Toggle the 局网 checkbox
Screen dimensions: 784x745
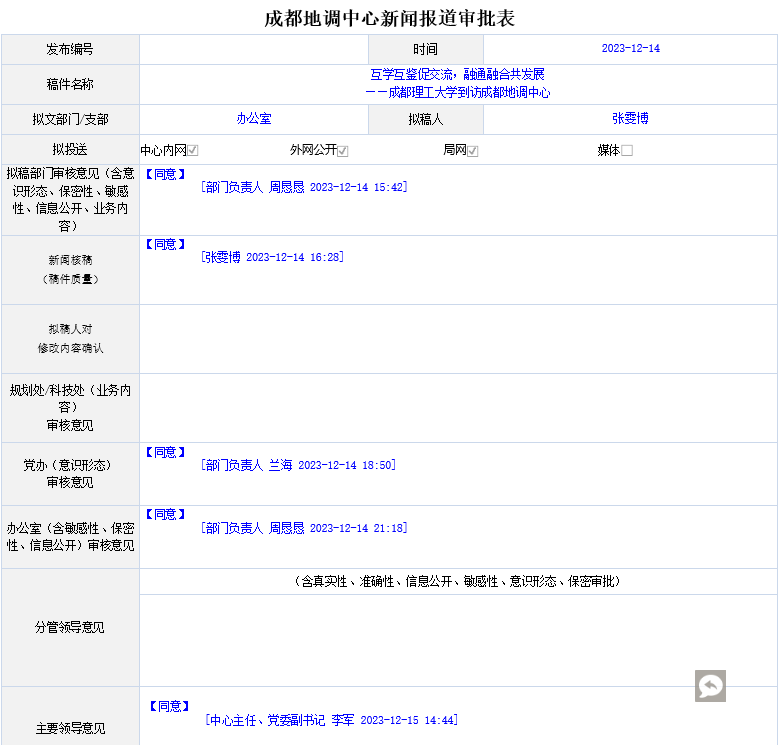coord(473,151)
